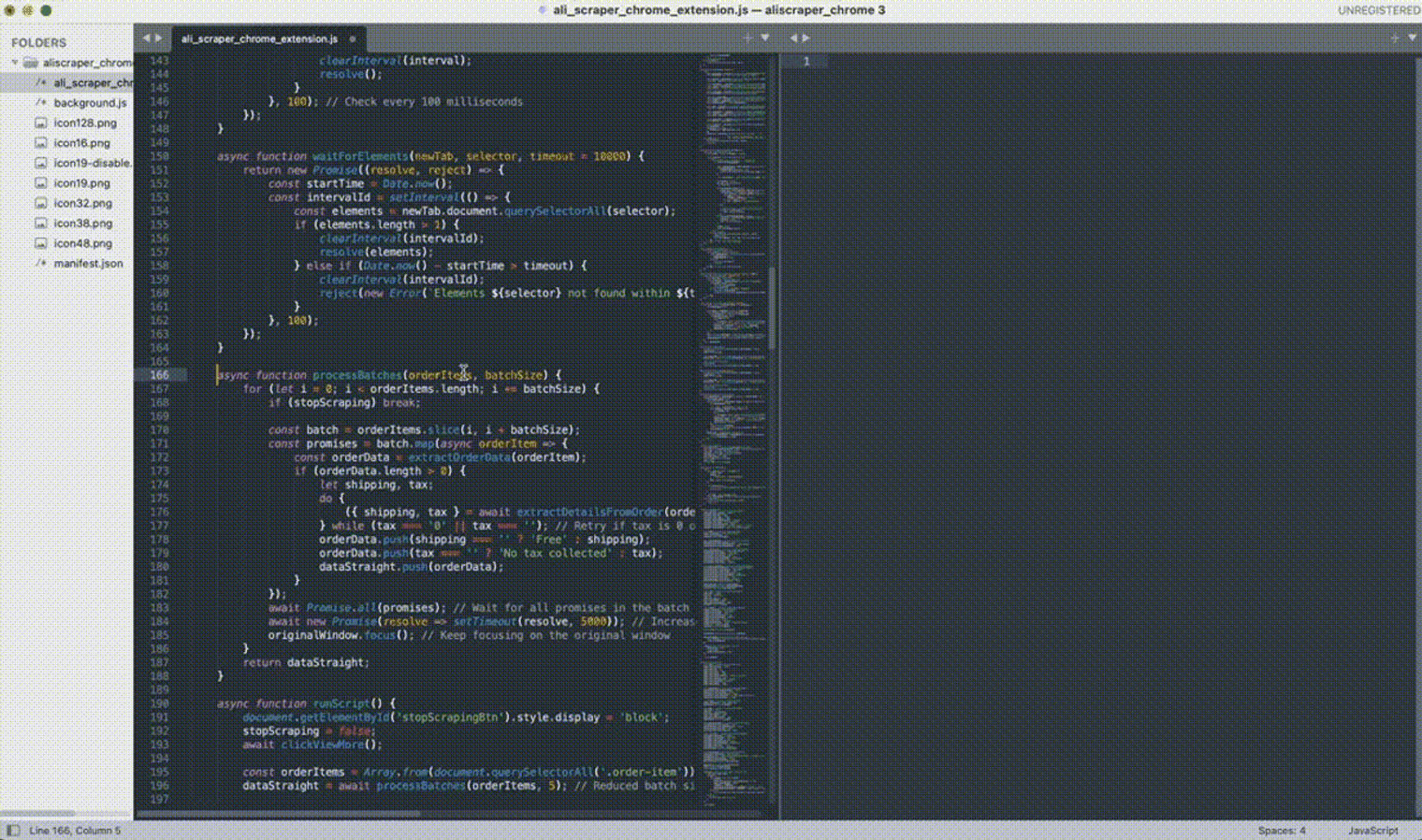Click line number 150 in the gutter
The height and width of the screenshot is (840, 1422).
(159, 156)
